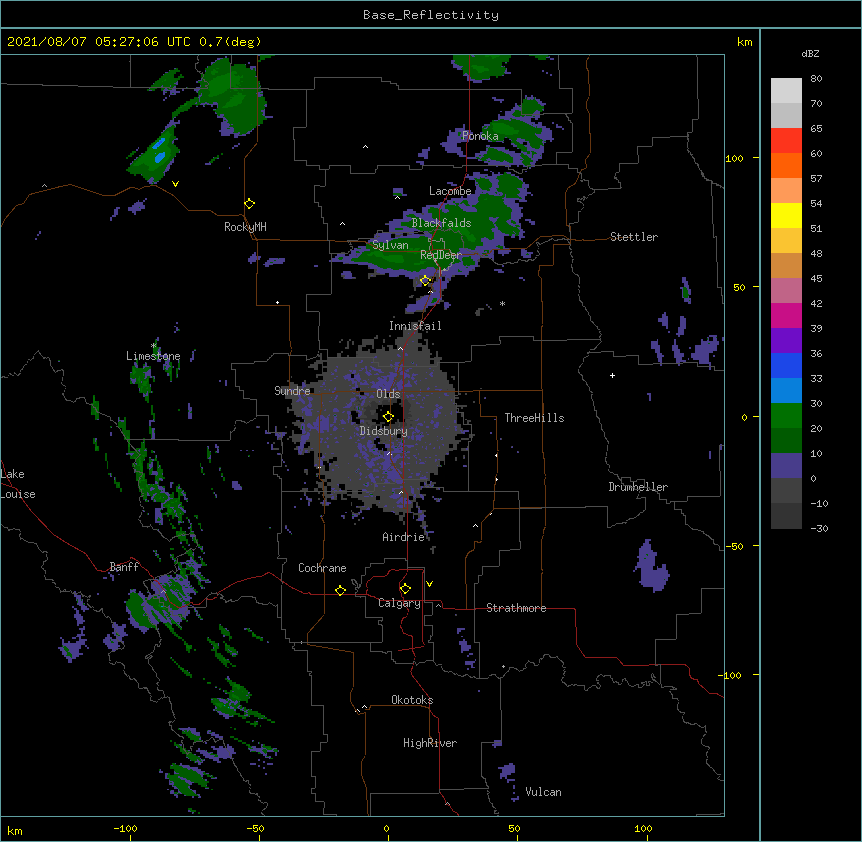Click the Innisfail town label

pos(415,326)
